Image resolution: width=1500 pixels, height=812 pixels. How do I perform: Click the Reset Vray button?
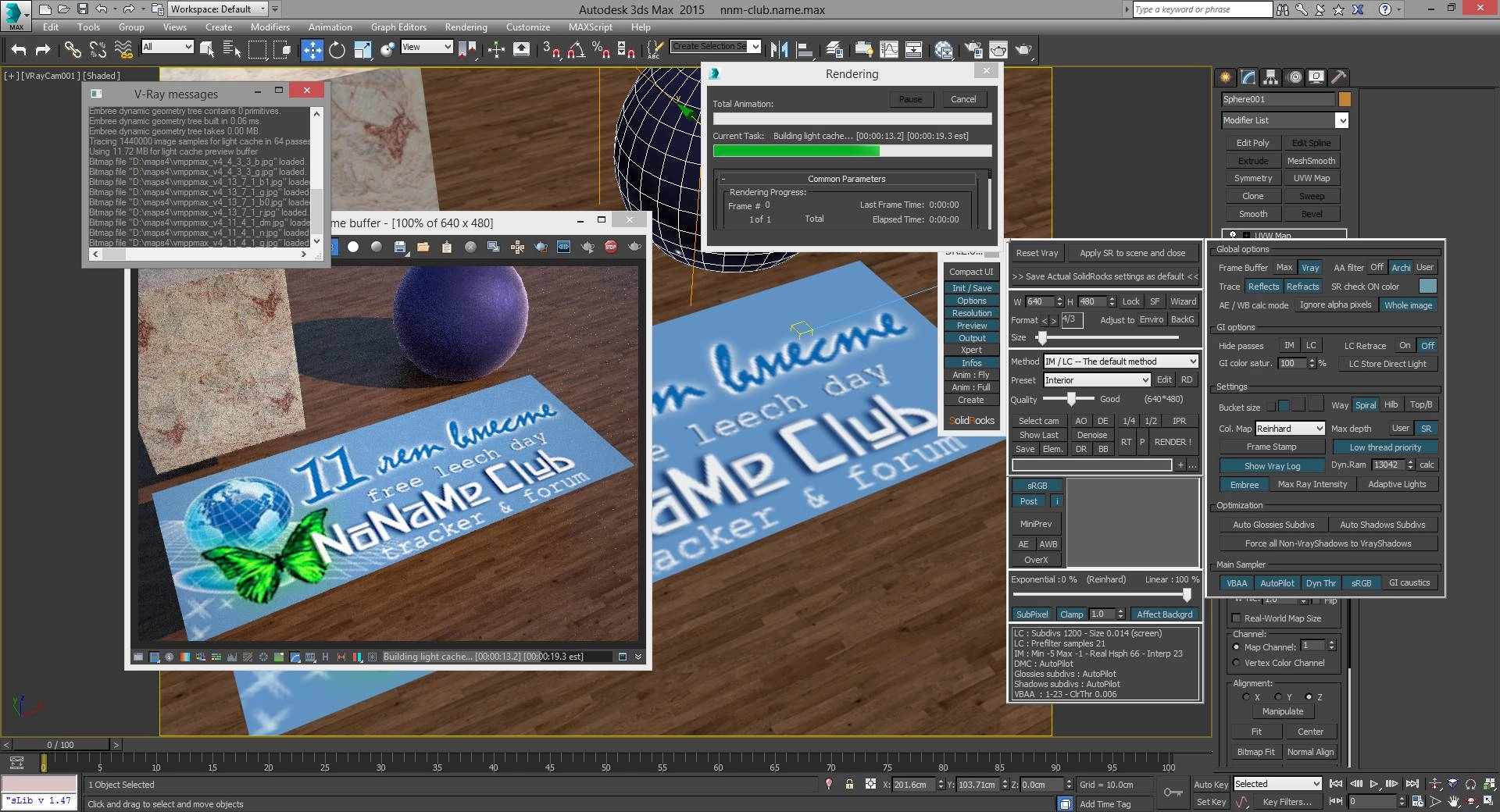(1037, 253)
